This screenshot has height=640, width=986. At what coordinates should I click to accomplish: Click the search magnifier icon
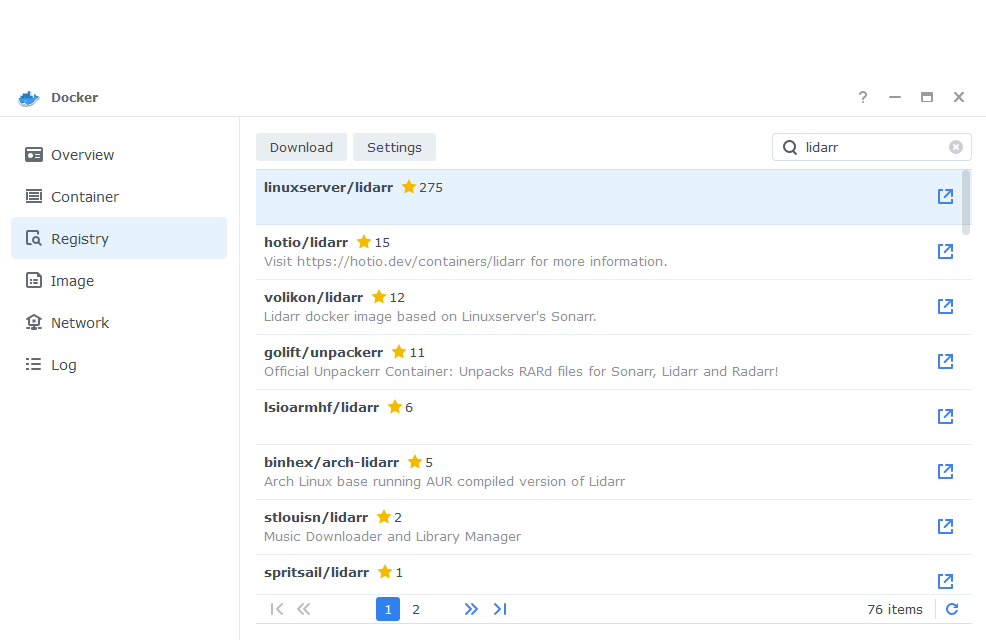[790, 147]
